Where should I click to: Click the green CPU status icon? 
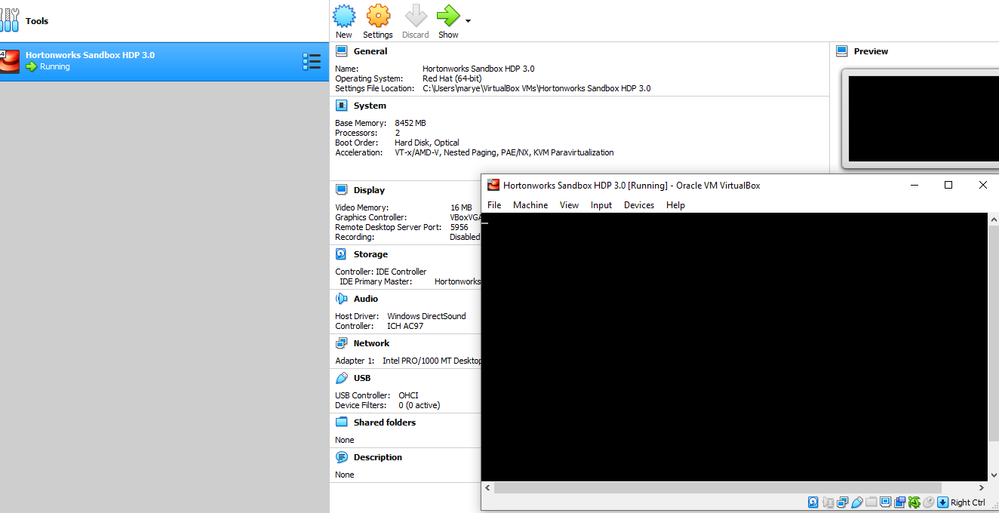coord(914,503)
